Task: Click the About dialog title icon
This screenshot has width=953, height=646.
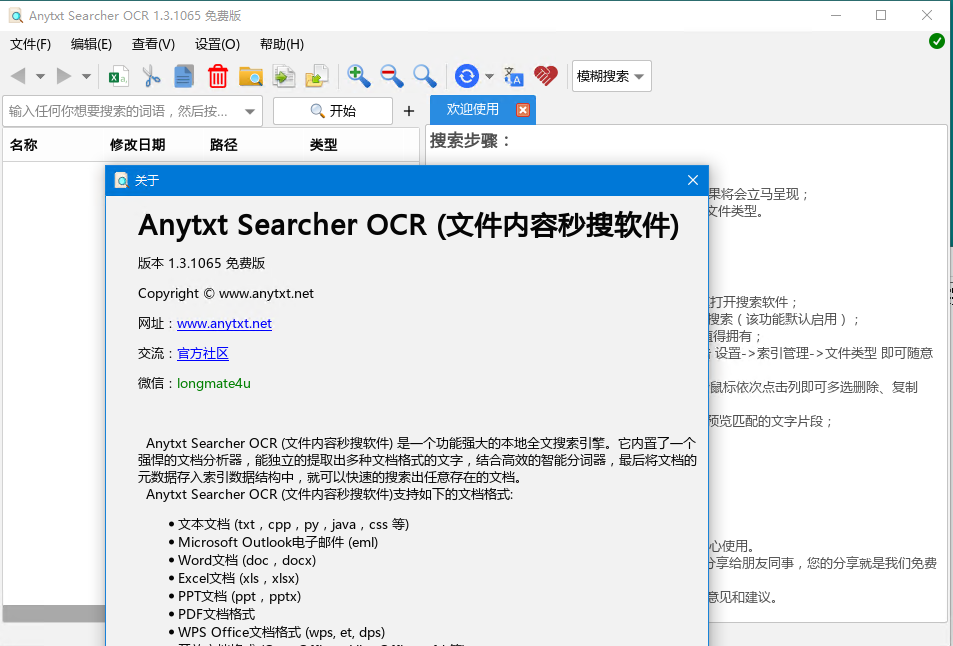Action: click(x=122, y=180)
